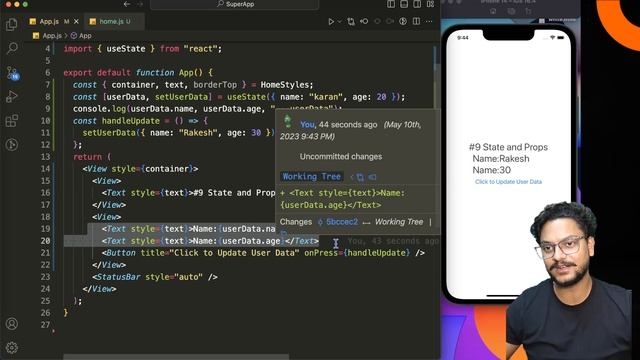Open the Accounts menu icon
Viewport: 640px width, 360px height.
tap(12, 324)
